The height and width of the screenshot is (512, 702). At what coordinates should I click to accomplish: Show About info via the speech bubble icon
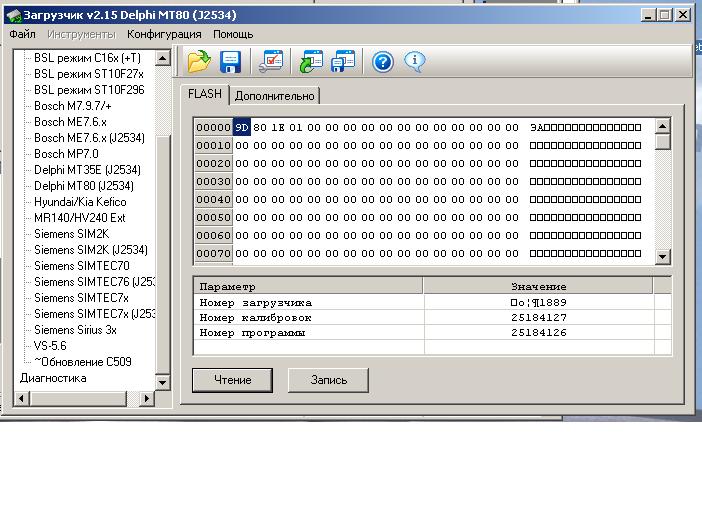[x=415, y=62]
